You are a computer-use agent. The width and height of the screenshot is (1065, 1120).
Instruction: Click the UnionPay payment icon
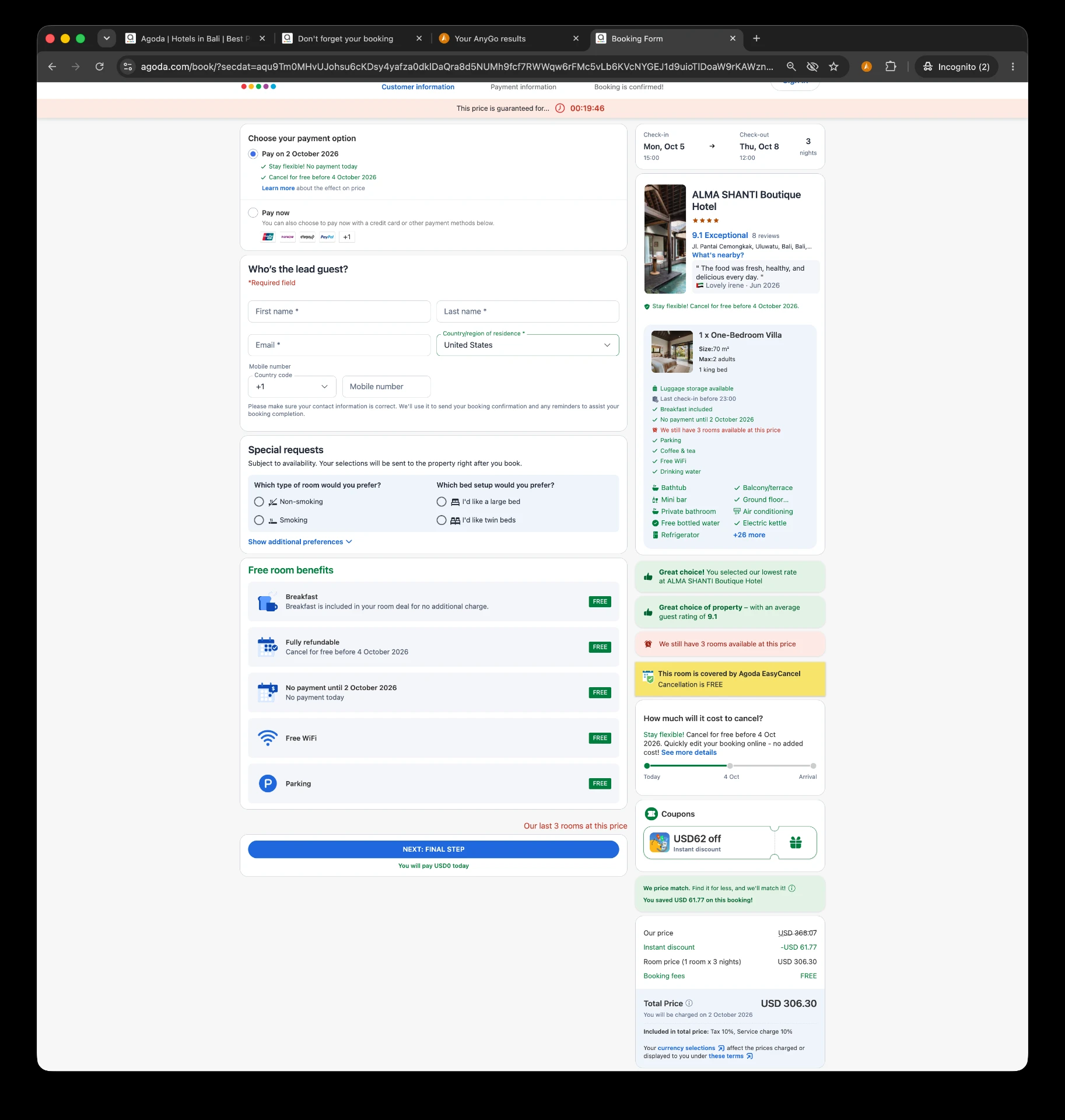[x=268, y=237]
